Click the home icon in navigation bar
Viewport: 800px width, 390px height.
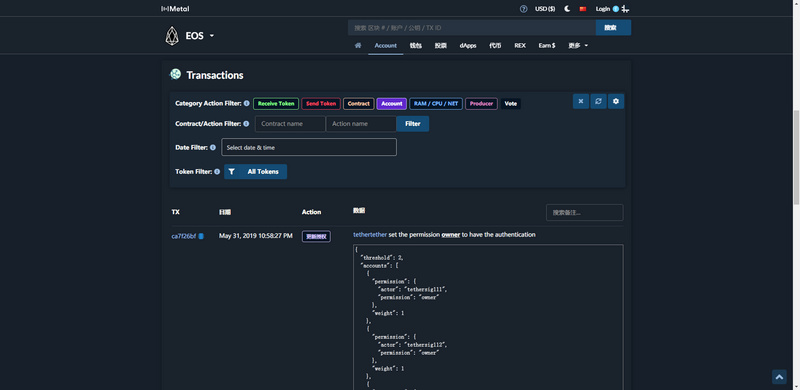click(x=358, y=45)
